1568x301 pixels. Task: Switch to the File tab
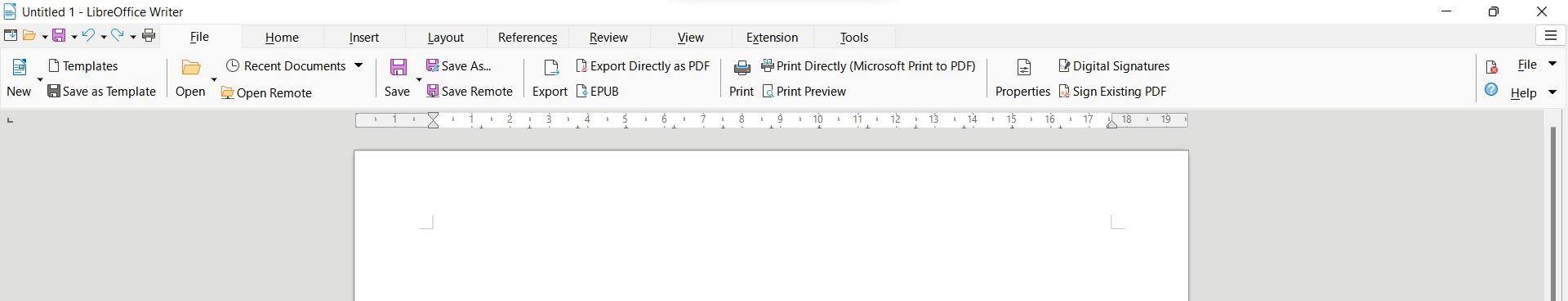point(200,37)
